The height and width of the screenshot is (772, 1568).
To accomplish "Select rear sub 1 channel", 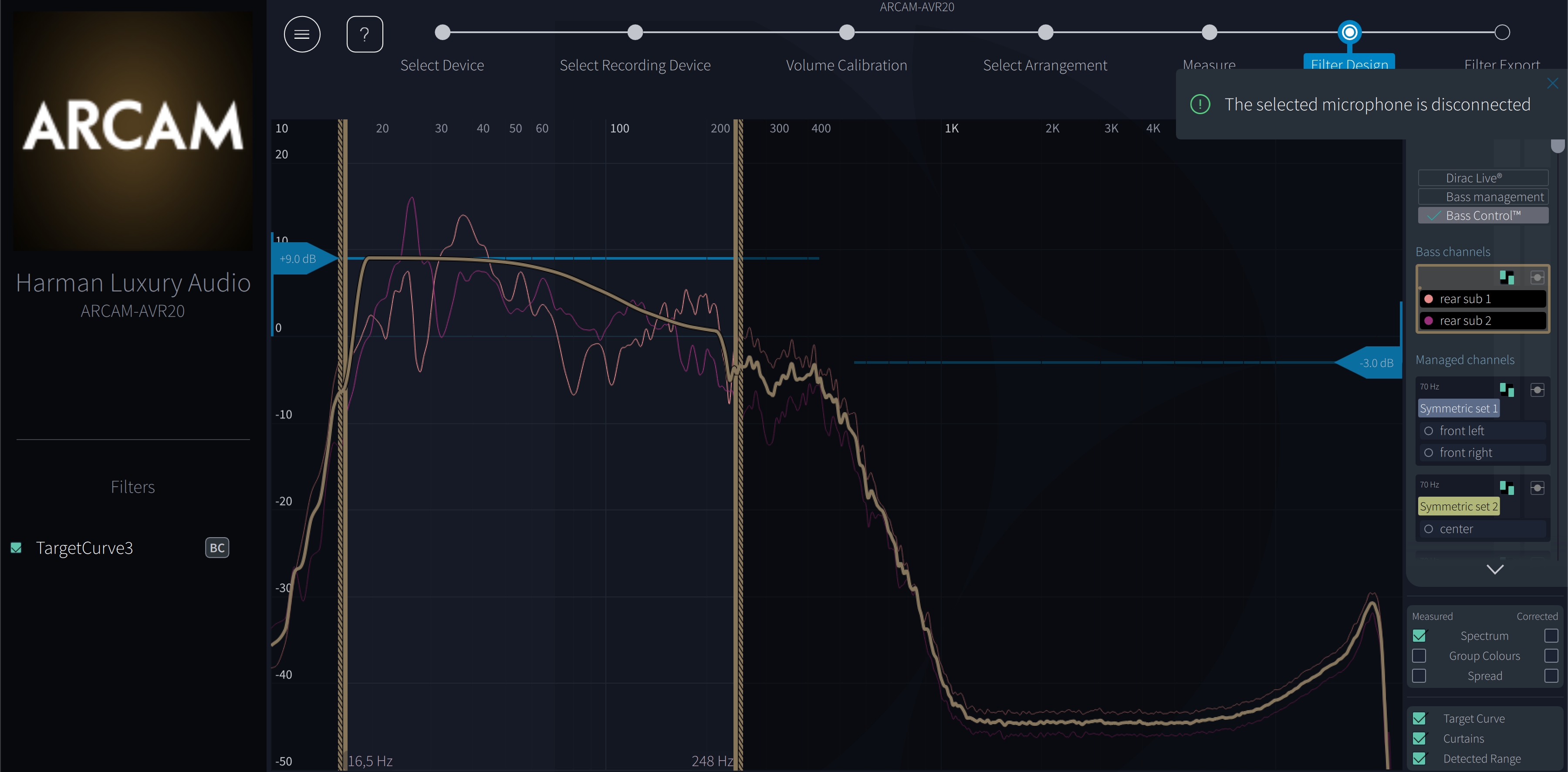I will click(x=1483, y=299).
